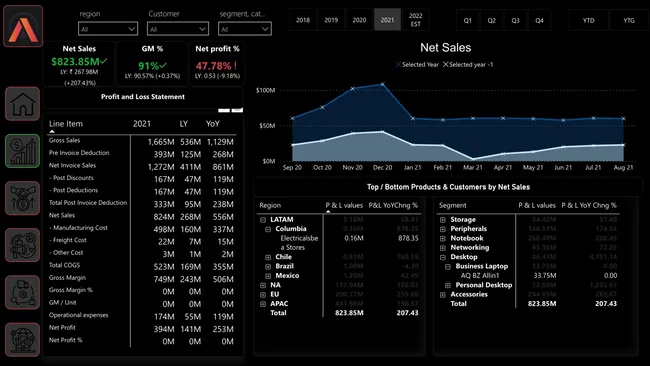Open the sales handshake view icon
This screenshot has height=366, width=650.
click(x=23, y=198)
